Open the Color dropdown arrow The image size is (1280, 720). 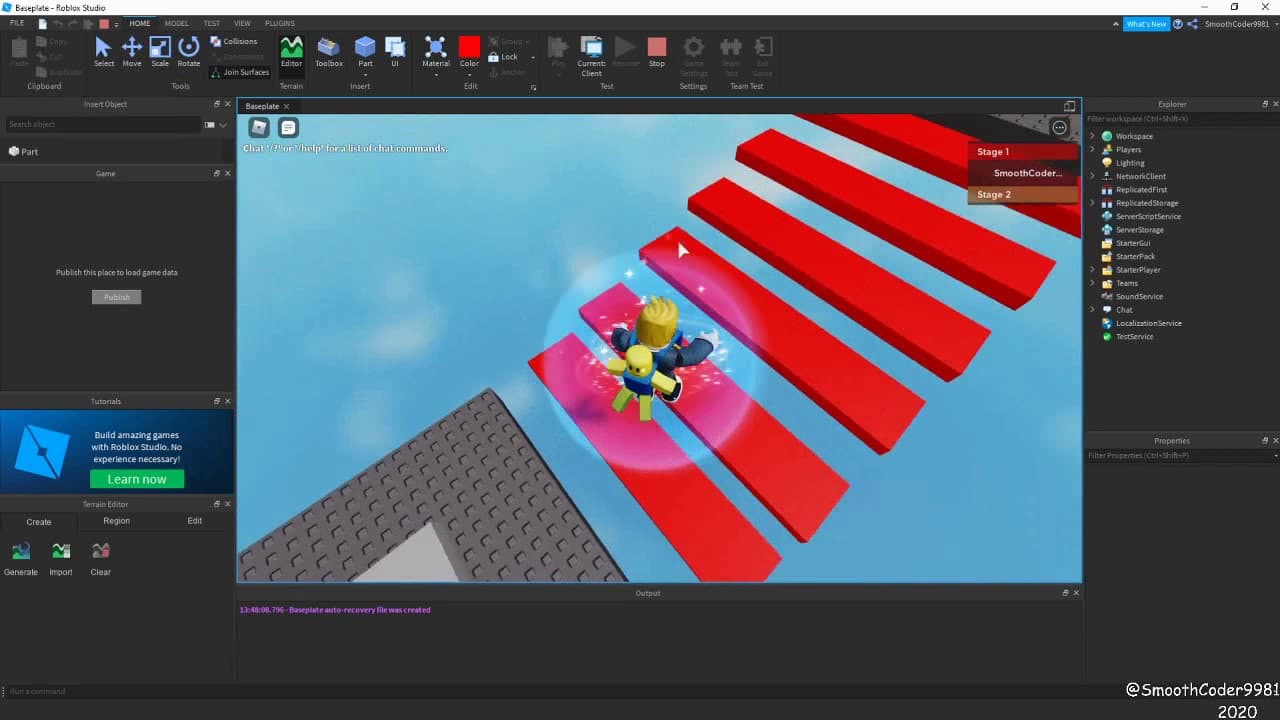(469, 75)
